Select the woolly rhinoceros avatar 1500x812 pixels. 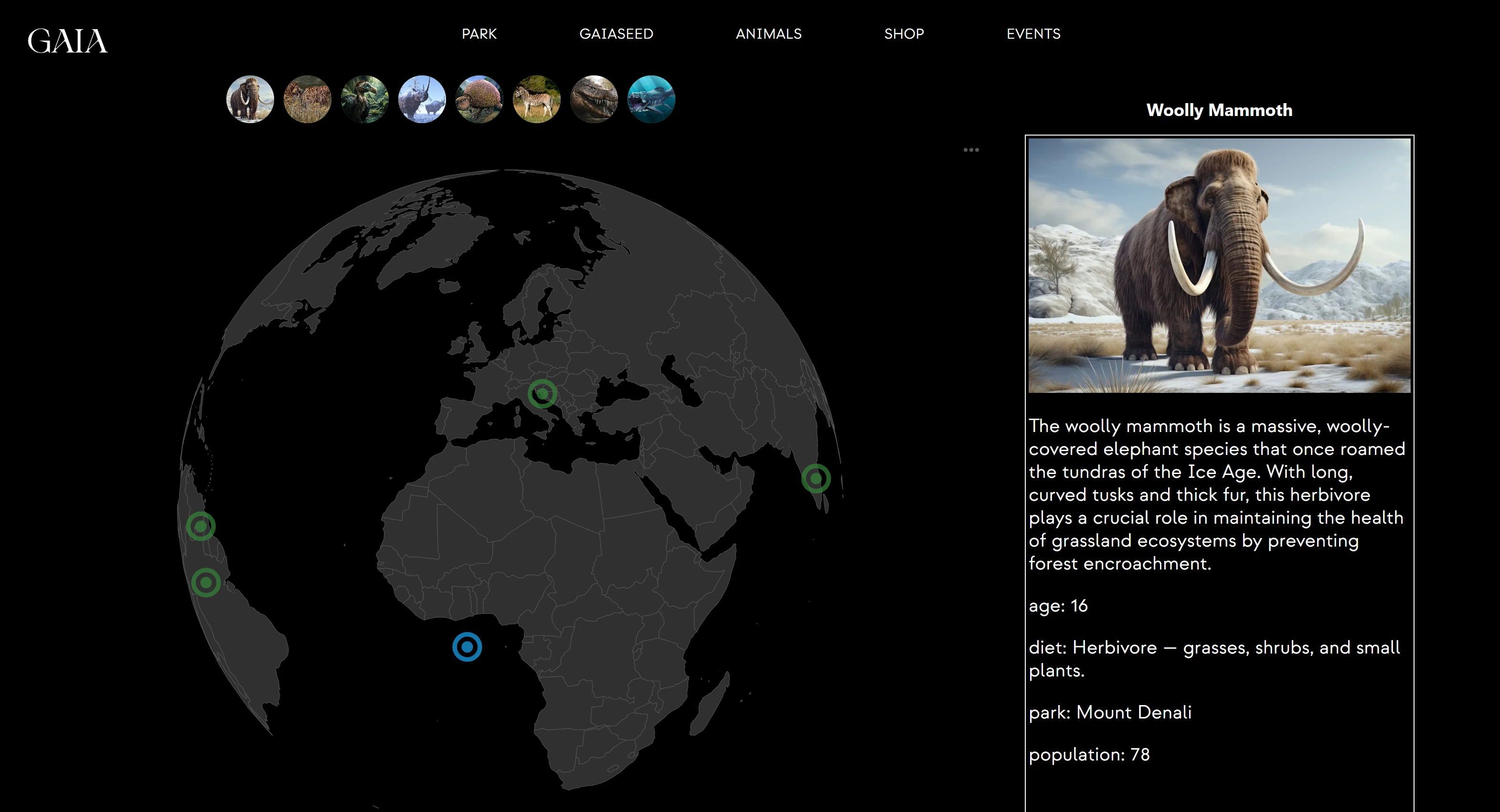[423, 99]
